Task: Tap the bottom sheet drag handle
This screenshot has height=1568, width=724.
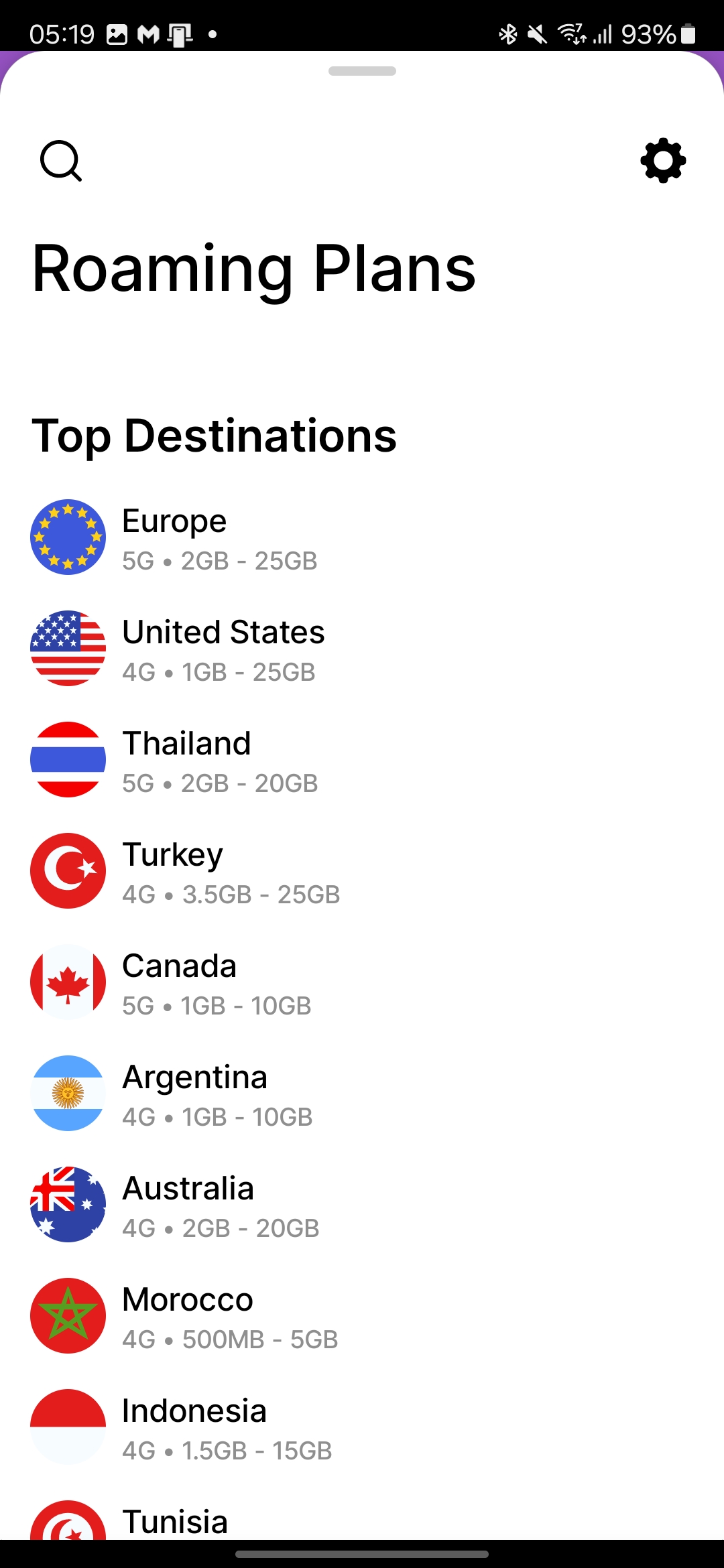Action: pos(362,71)
